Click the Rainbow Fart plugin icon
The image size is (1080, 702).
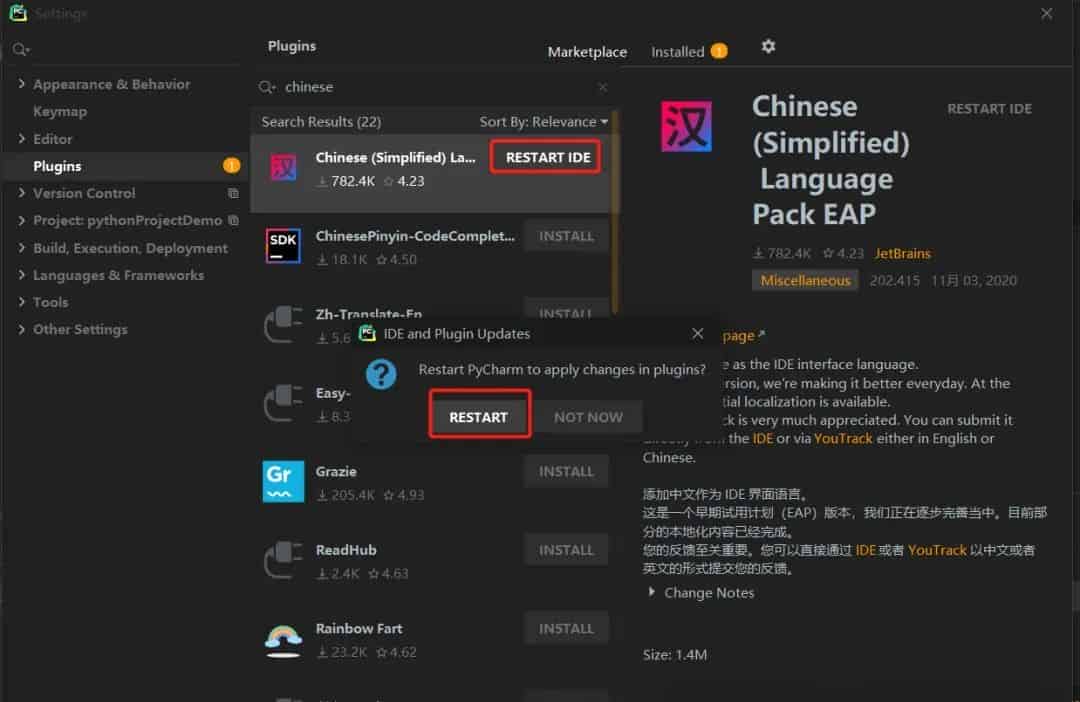(283, 639)
